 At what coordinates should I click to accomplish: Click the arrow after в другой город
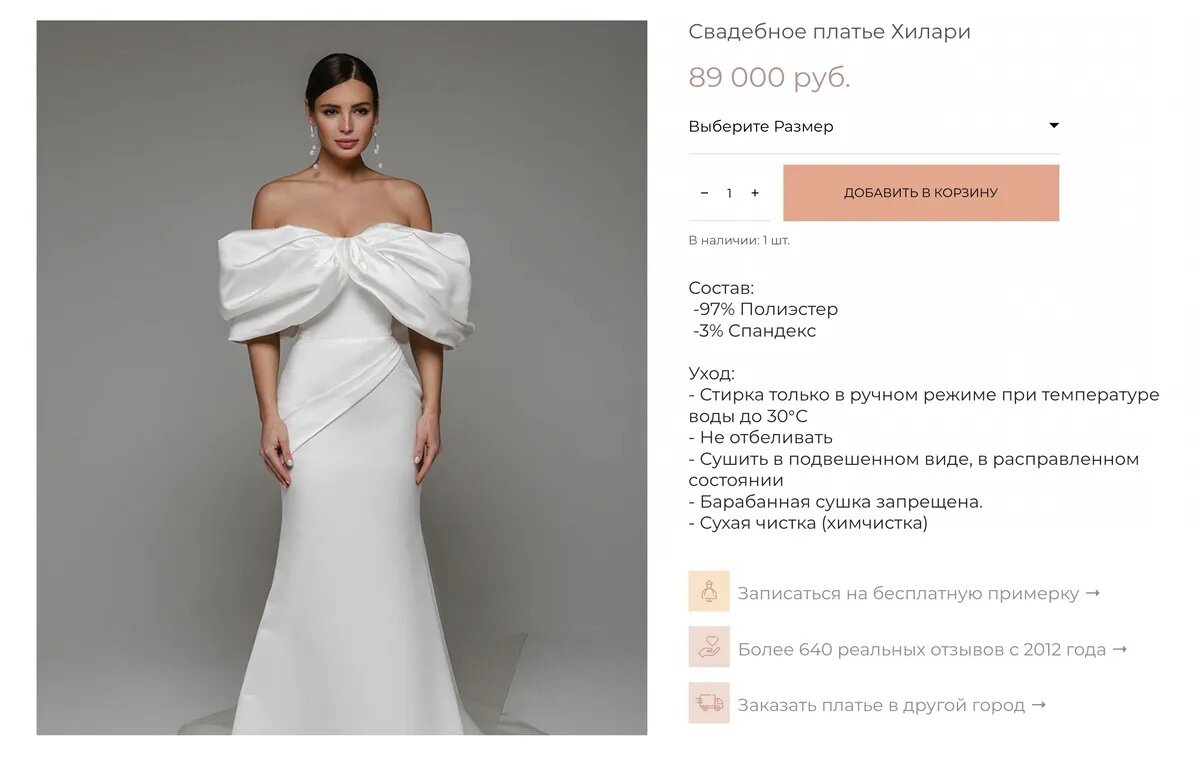1038,705
